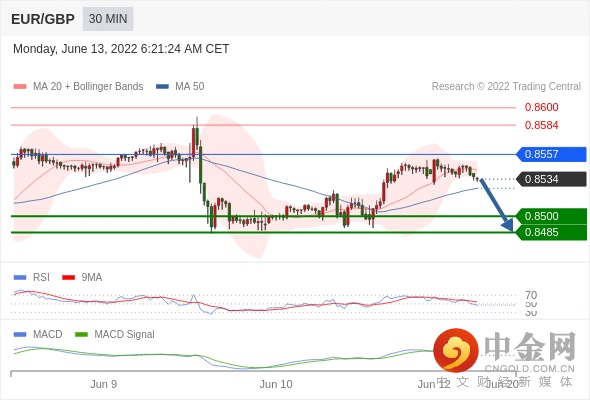The height and width of the screenshot is (400, 590).
Task: Select the EUR/GBP pair title
Action: pos(43,19)
